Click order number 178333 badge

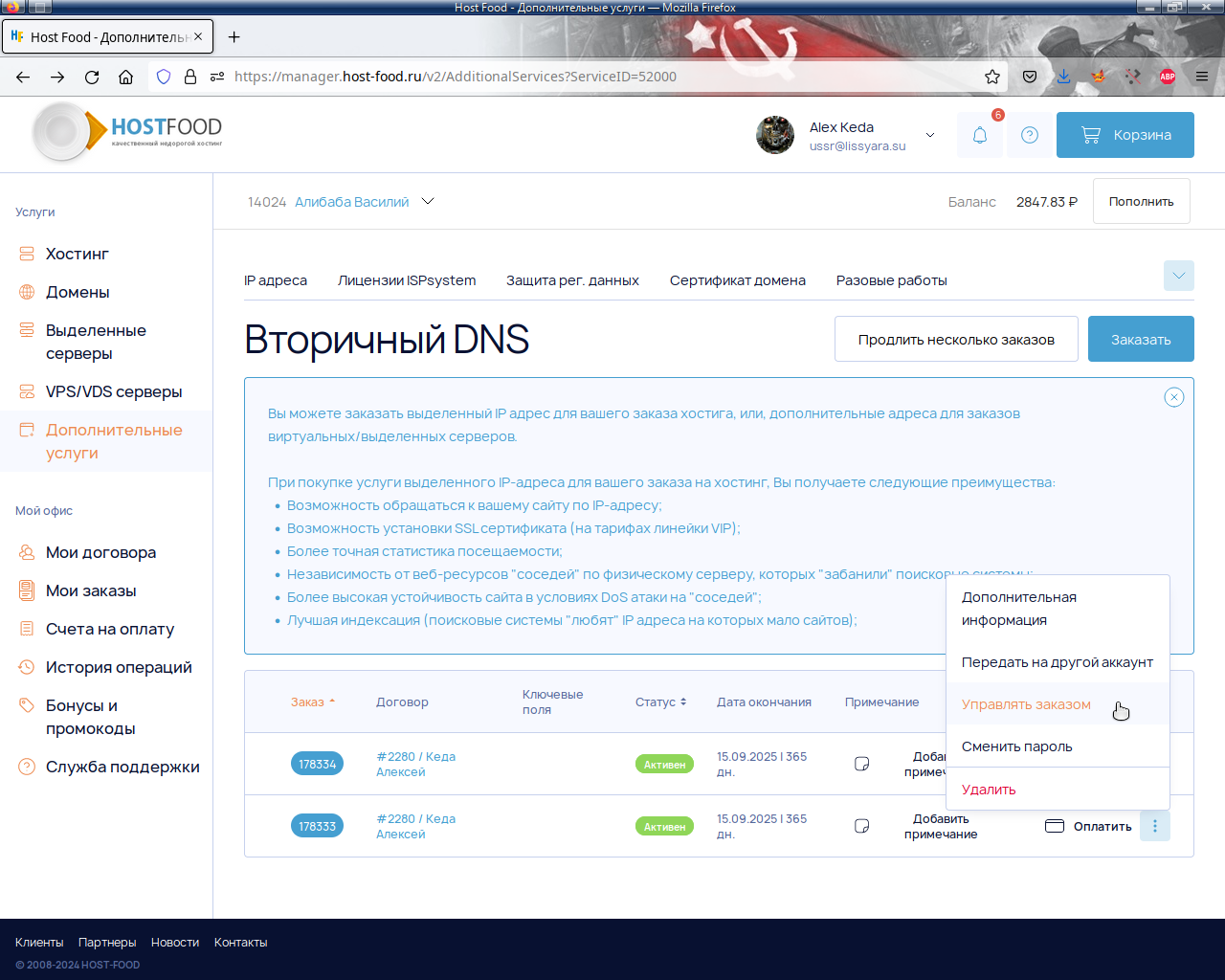(317, 826)
